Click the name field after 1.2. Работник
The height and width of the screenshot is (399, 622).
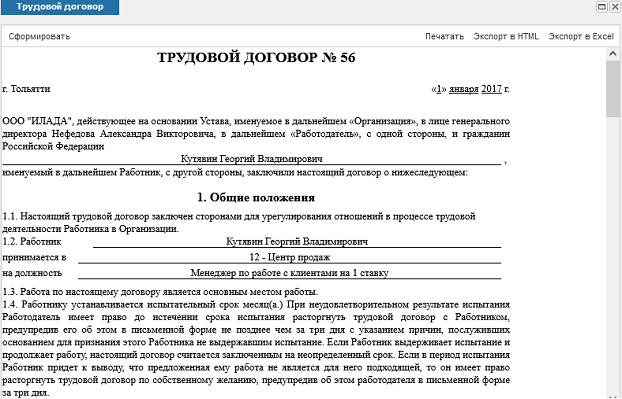[x=297, y=242]
